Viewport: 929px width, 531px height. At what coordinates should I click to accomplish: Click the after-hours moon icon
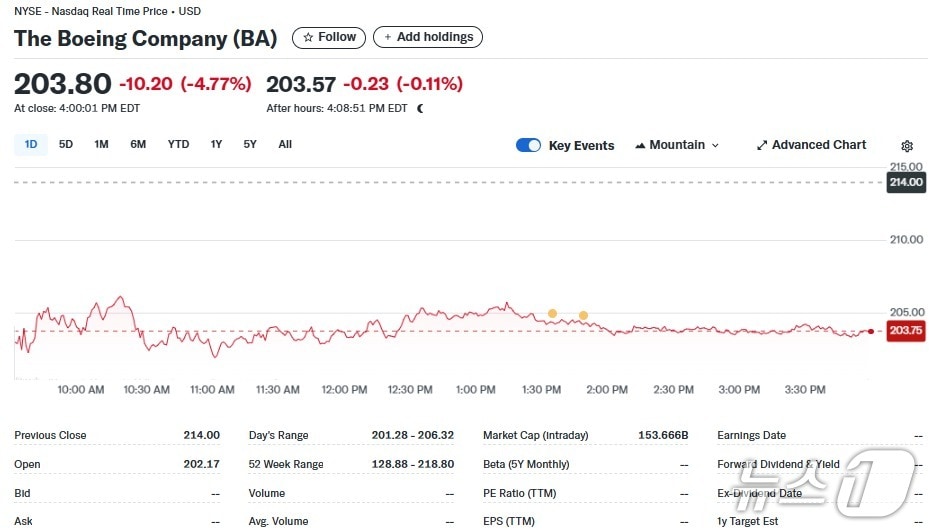(x=420, y=109)
